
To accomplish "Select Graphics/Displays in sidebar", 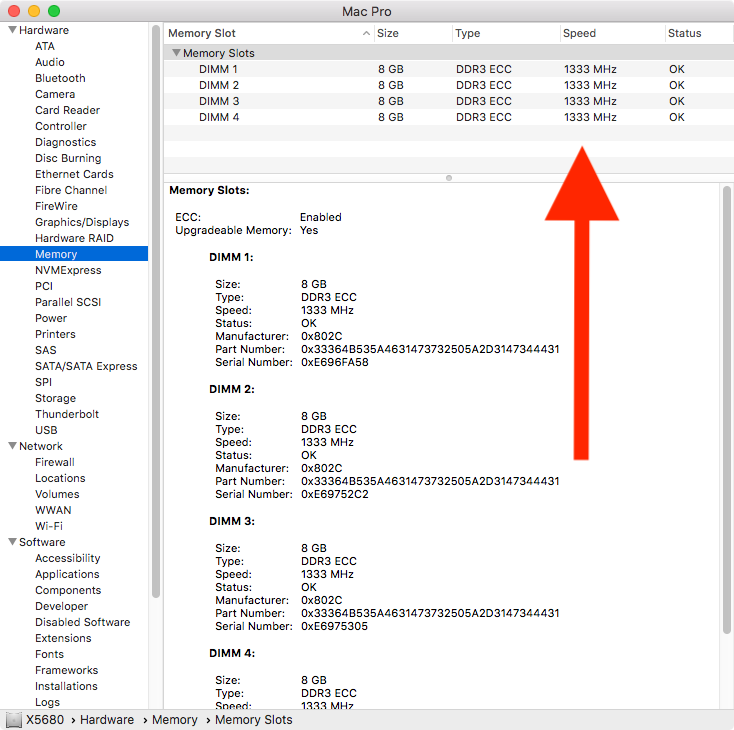I will [x=82, y=222].
